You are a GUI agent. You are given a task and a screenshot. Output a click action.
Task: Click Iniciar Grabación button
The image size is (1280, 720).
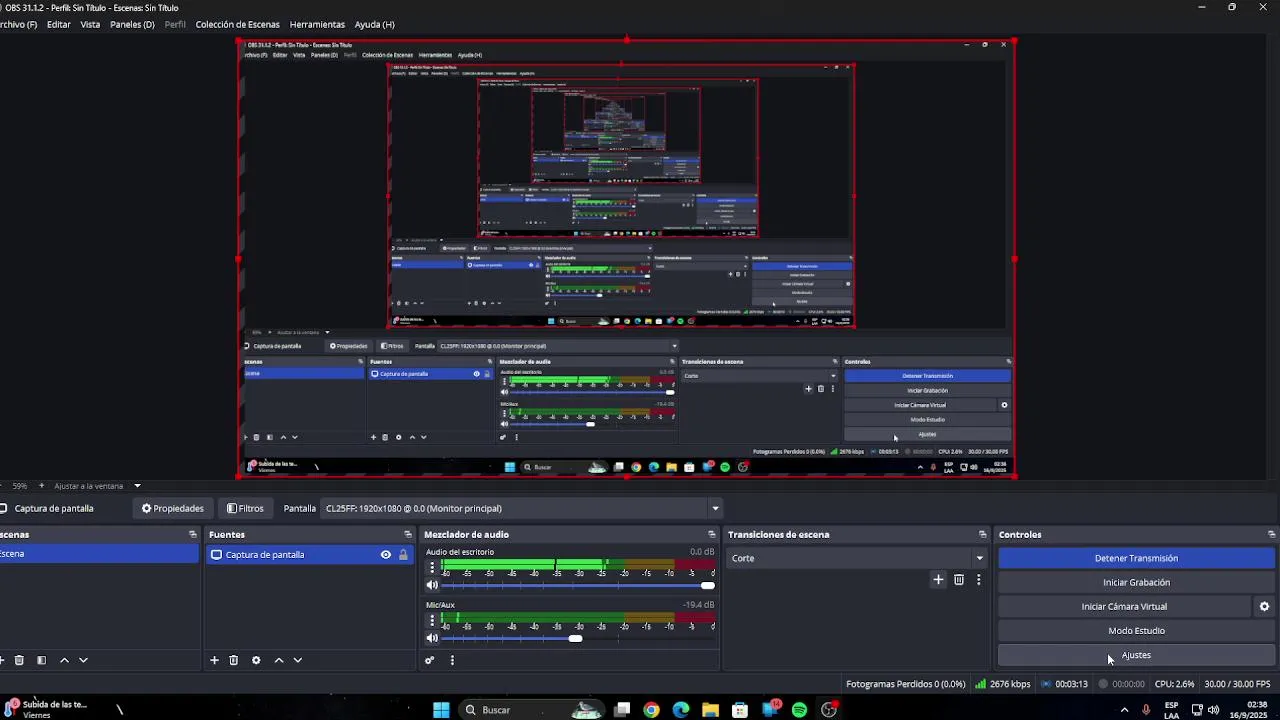[x=1136, y=582]
